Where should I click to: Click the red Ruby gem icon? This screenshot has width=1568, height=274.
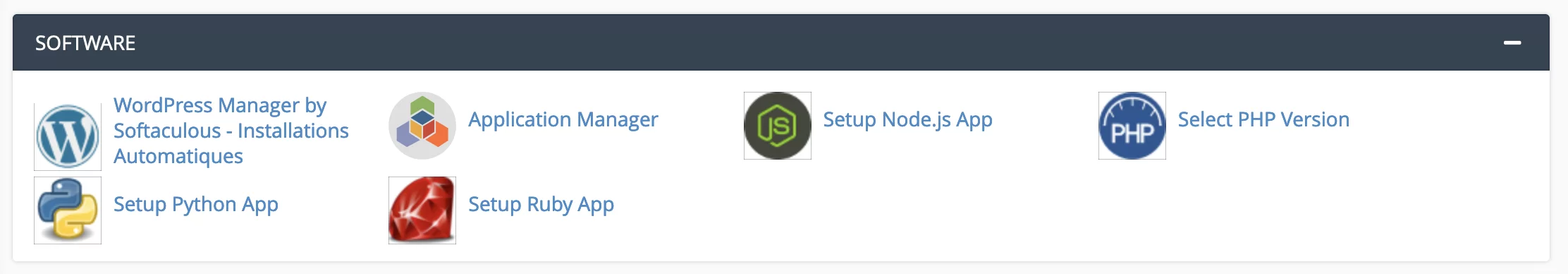[422, 210]
